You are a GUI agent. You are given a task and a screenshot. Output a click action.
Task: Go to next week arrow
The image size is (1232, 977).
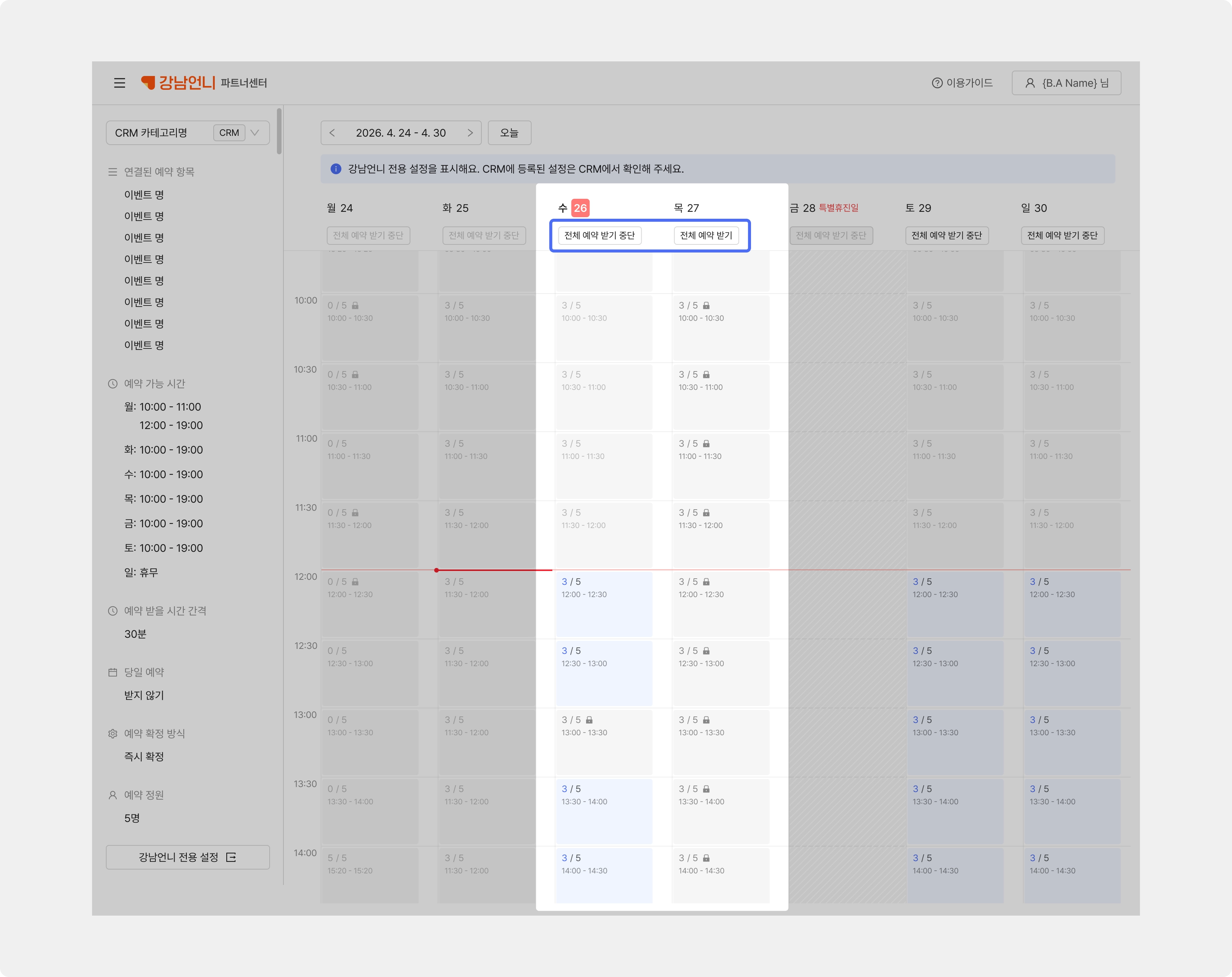pos(470,133)
